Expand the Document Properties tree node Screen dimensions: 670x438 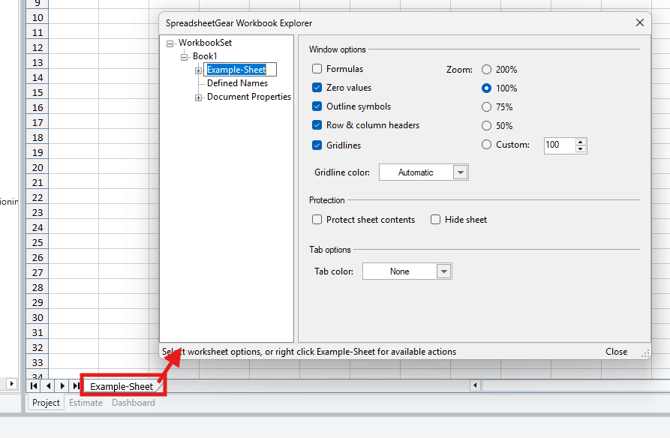tap(198, 98)
